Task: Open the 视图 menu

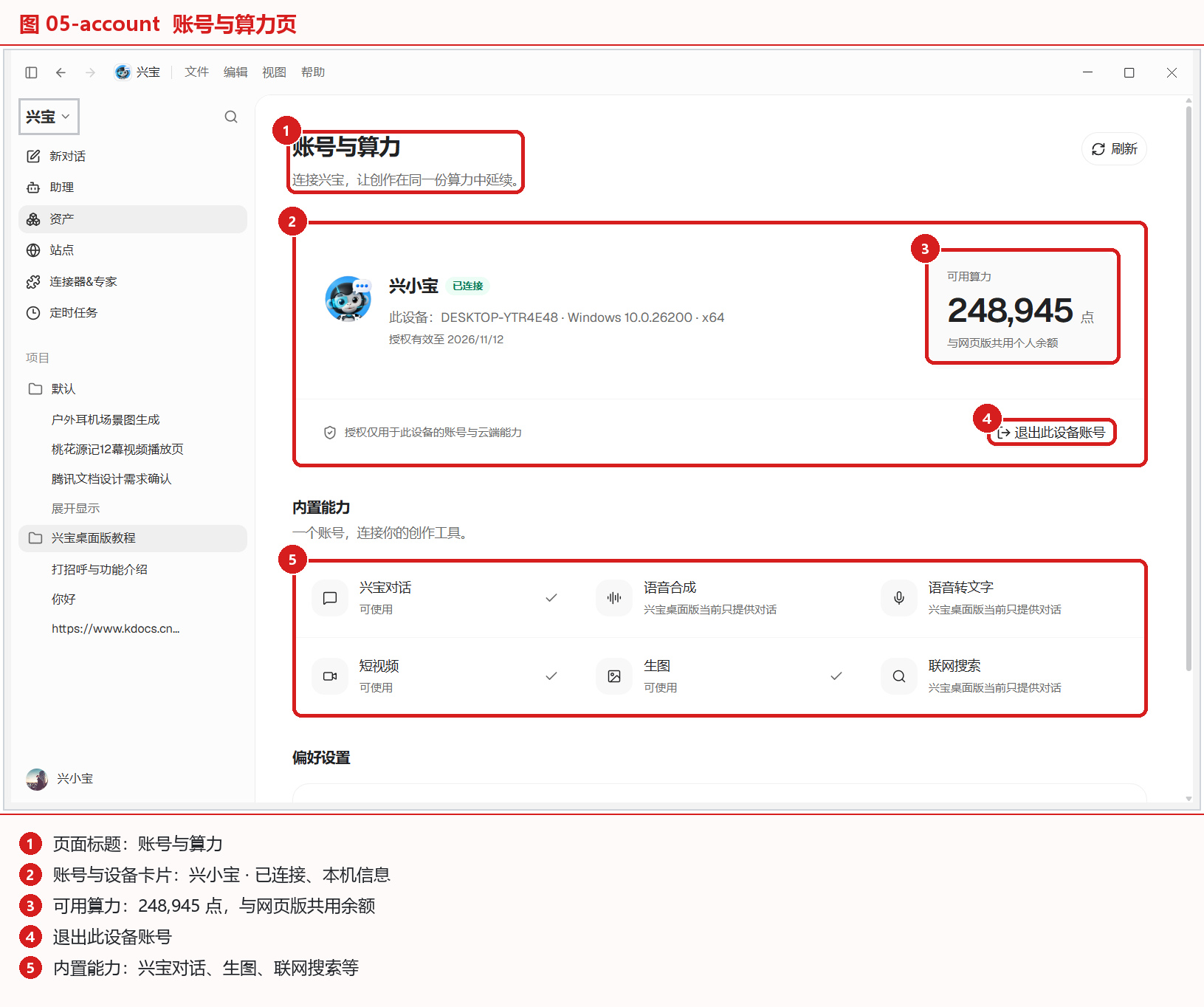Action: pos(274,72)
